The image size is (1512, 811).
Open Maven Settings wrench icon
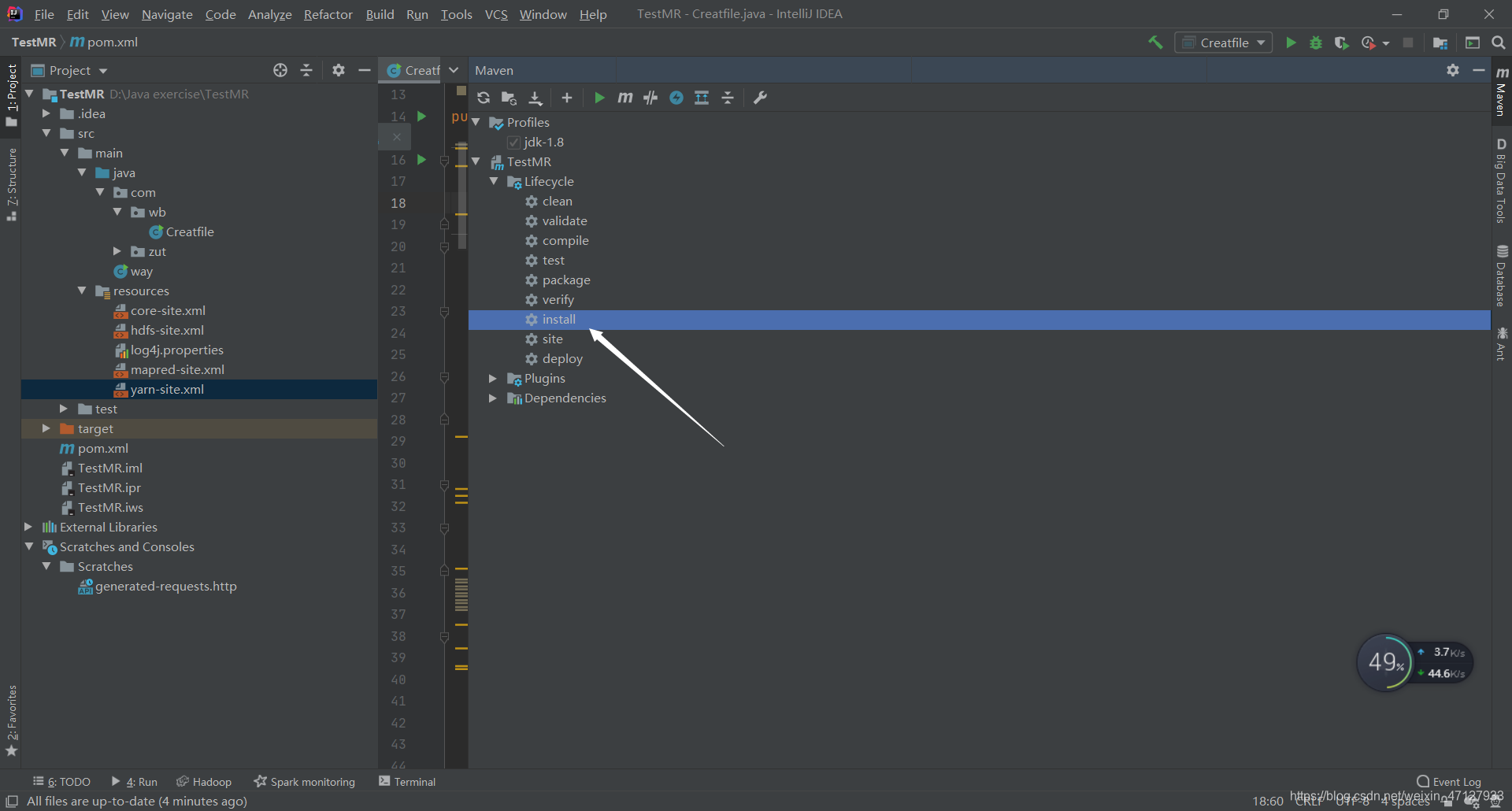click(x=760, y=98)
